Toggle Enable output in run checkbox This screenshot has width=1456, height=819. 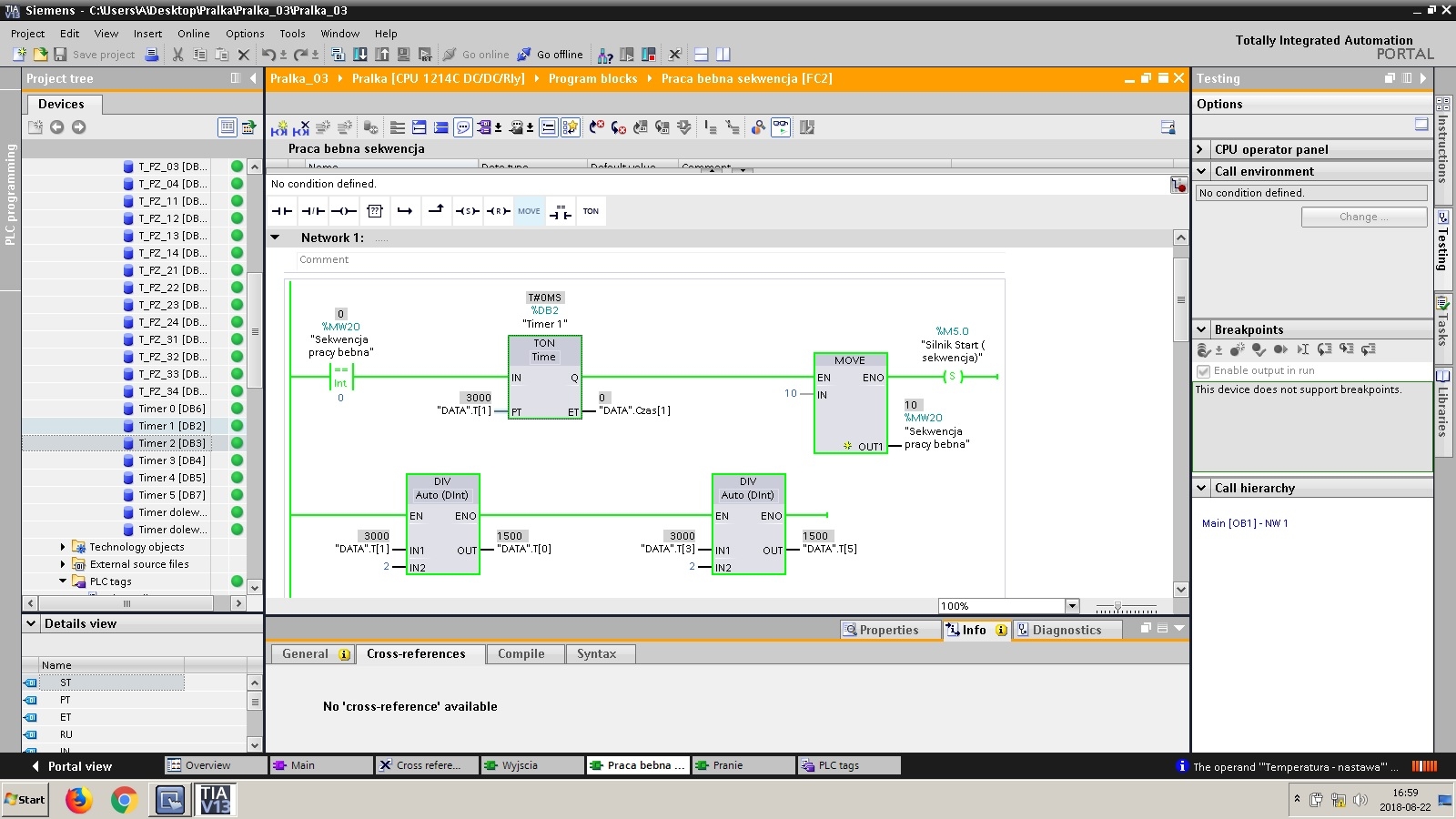pyautogui.click(x=1204, y=371)
